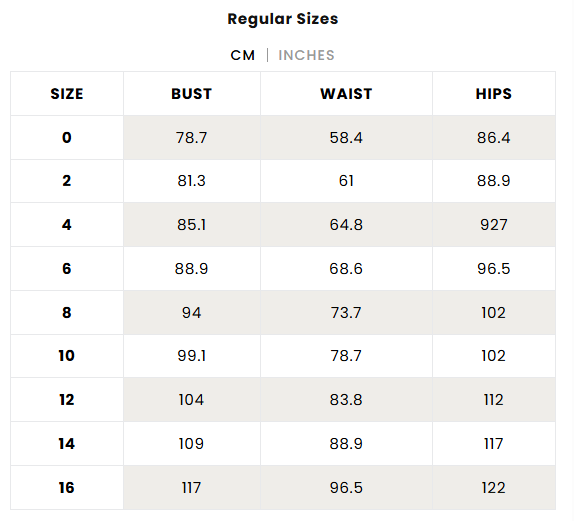
Task: Click the 927 hips value for size 4
Action: coord(494,224)
